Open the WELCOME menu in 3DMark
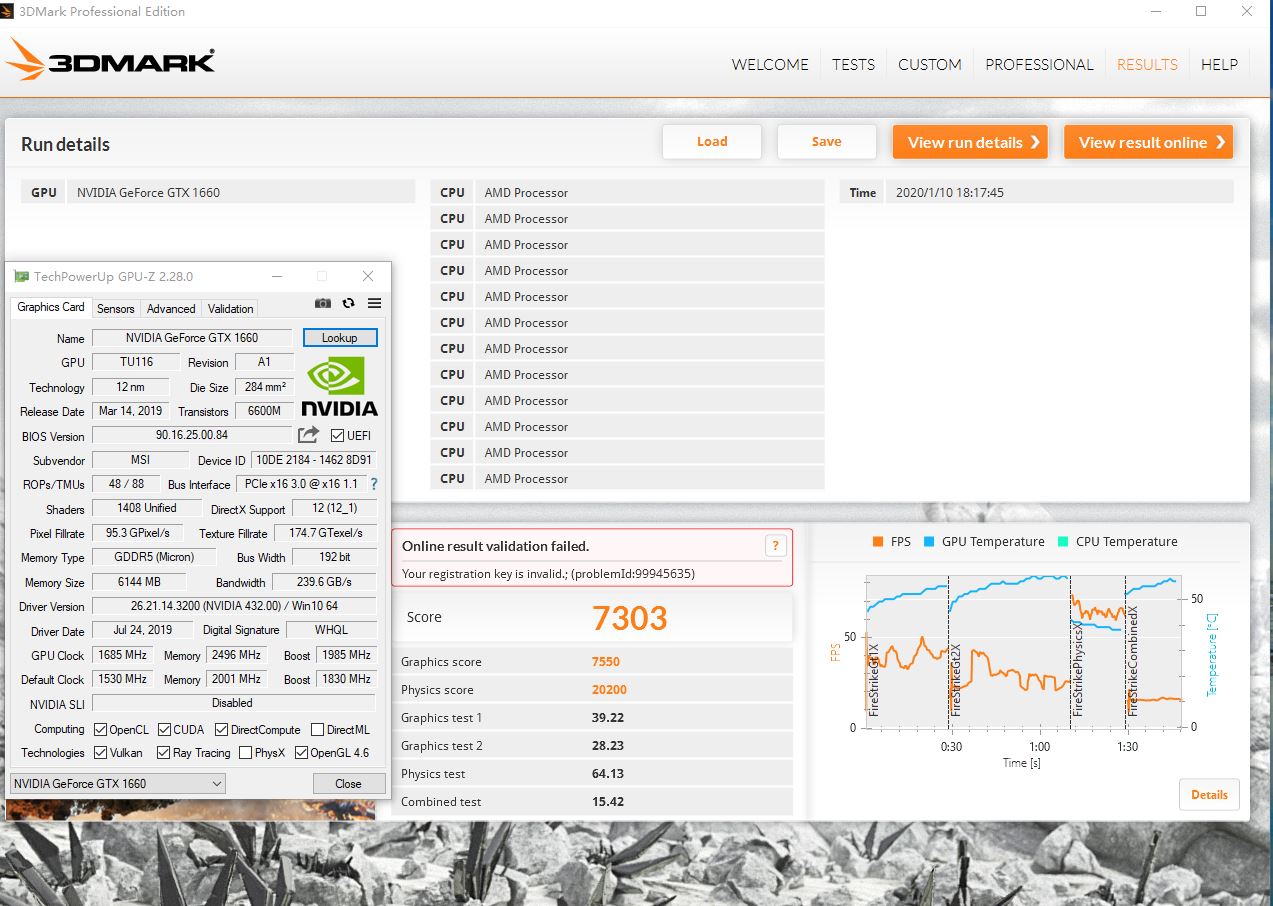1273x906 pixels. click(x=770, y=64)
